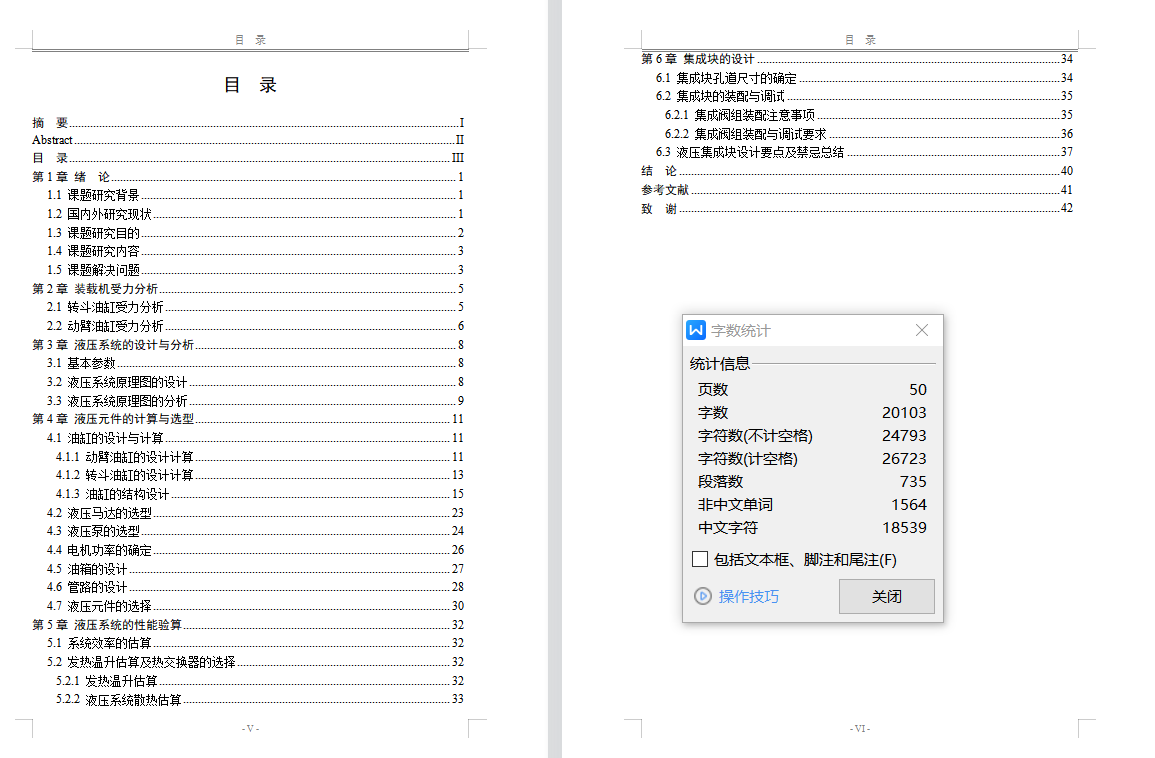Select the 段落数 value 735
The image size is (1155, 758).
click(913, 481)
